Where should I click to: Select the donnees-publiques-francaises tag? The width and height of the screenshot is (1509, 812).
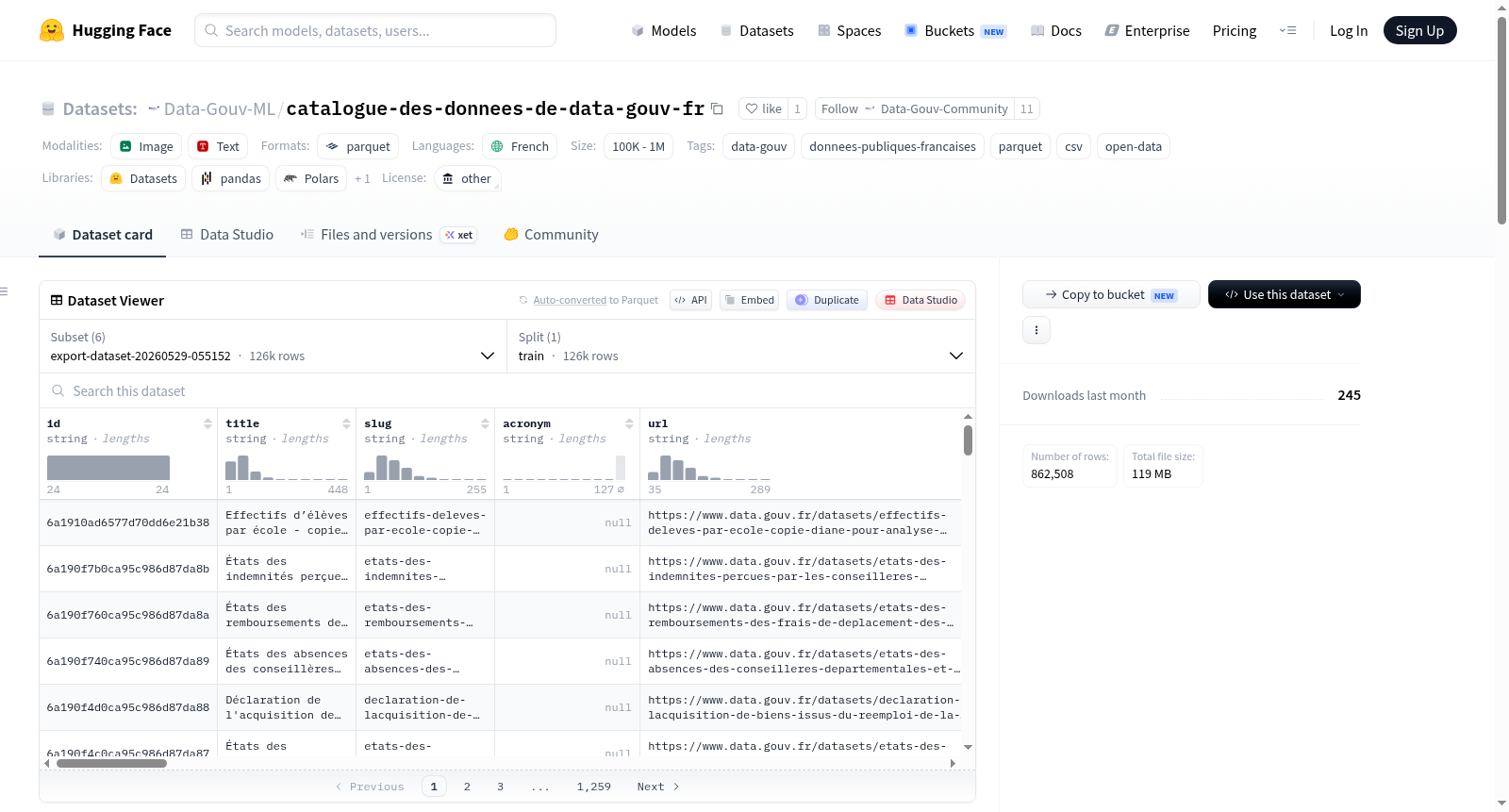pos(892,146)
